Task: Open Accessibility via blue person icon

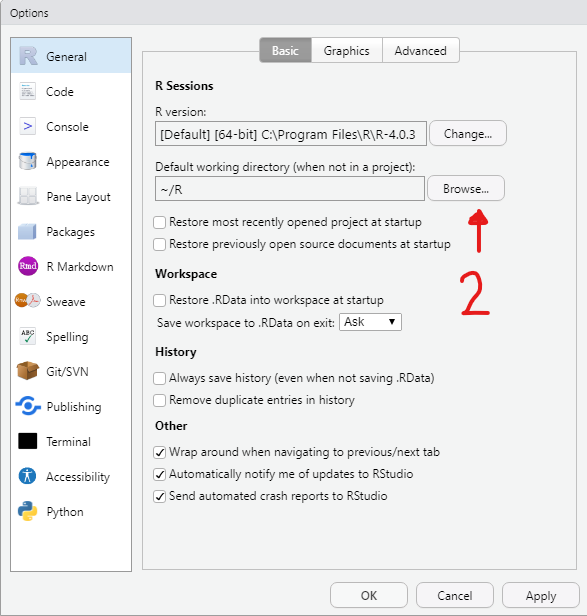Action: pos(28,476)
